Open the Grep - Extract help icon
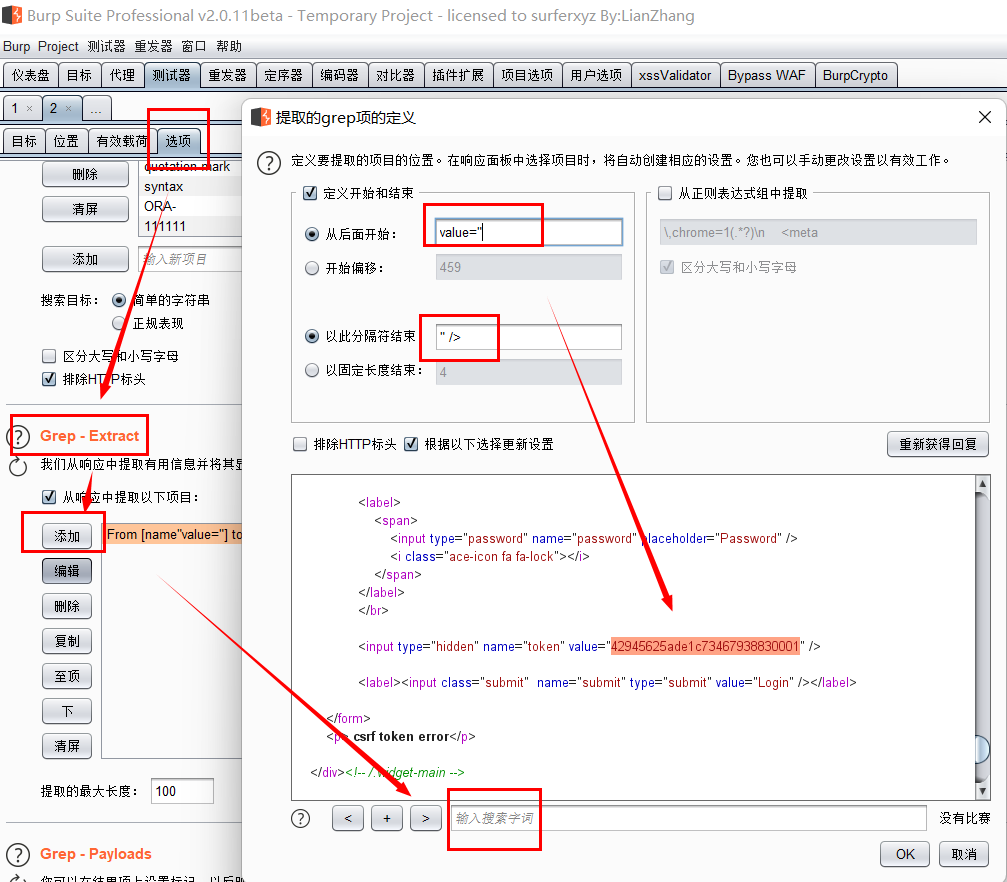 [17, 435]
